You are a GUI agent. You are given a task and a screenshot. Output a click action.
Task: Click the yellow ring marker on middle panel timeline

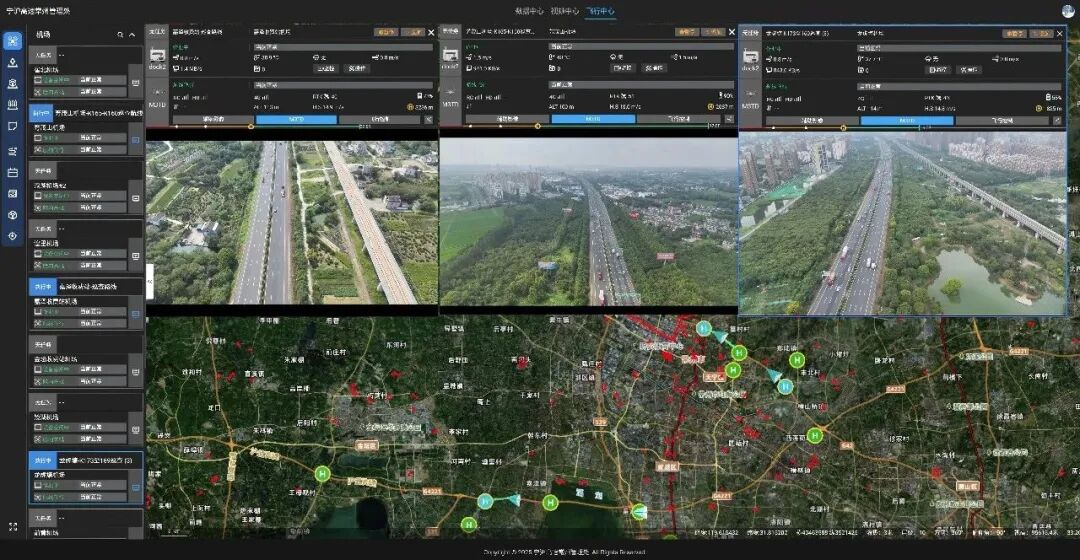point(537,126)
